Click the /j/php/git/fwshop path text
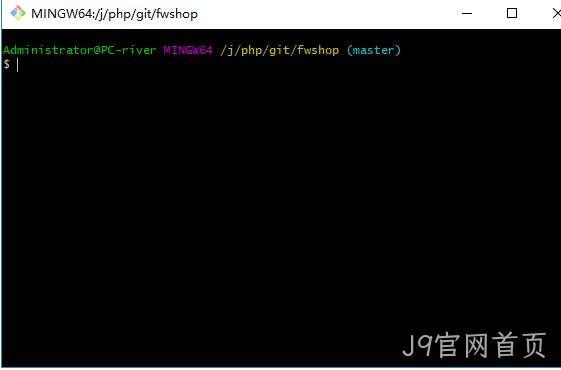The height and width of the screenshot is (370, 561). pos(279,50)
